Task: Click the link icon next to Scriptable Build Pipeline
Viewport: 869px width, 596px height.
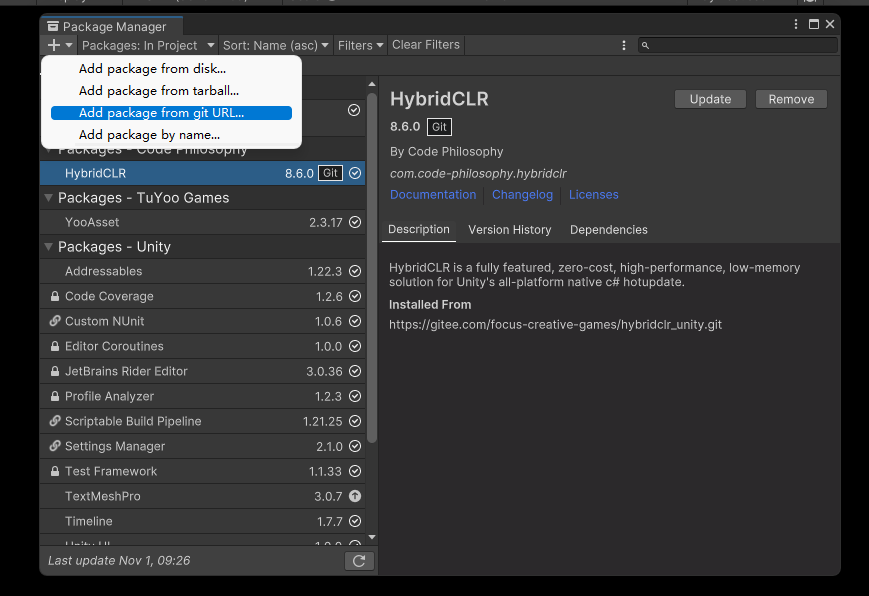Action: (x=55, y=421)
